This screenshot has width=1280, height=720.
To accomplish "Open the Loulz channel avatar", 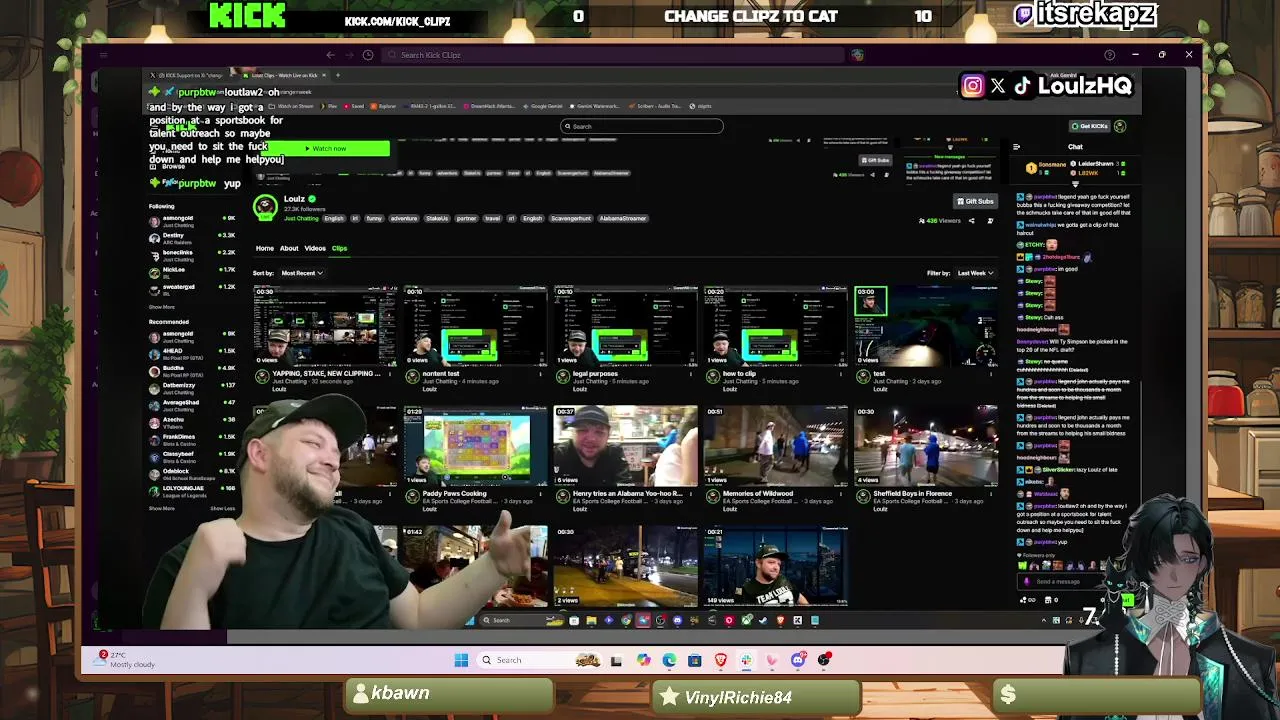I will point(265,207).
